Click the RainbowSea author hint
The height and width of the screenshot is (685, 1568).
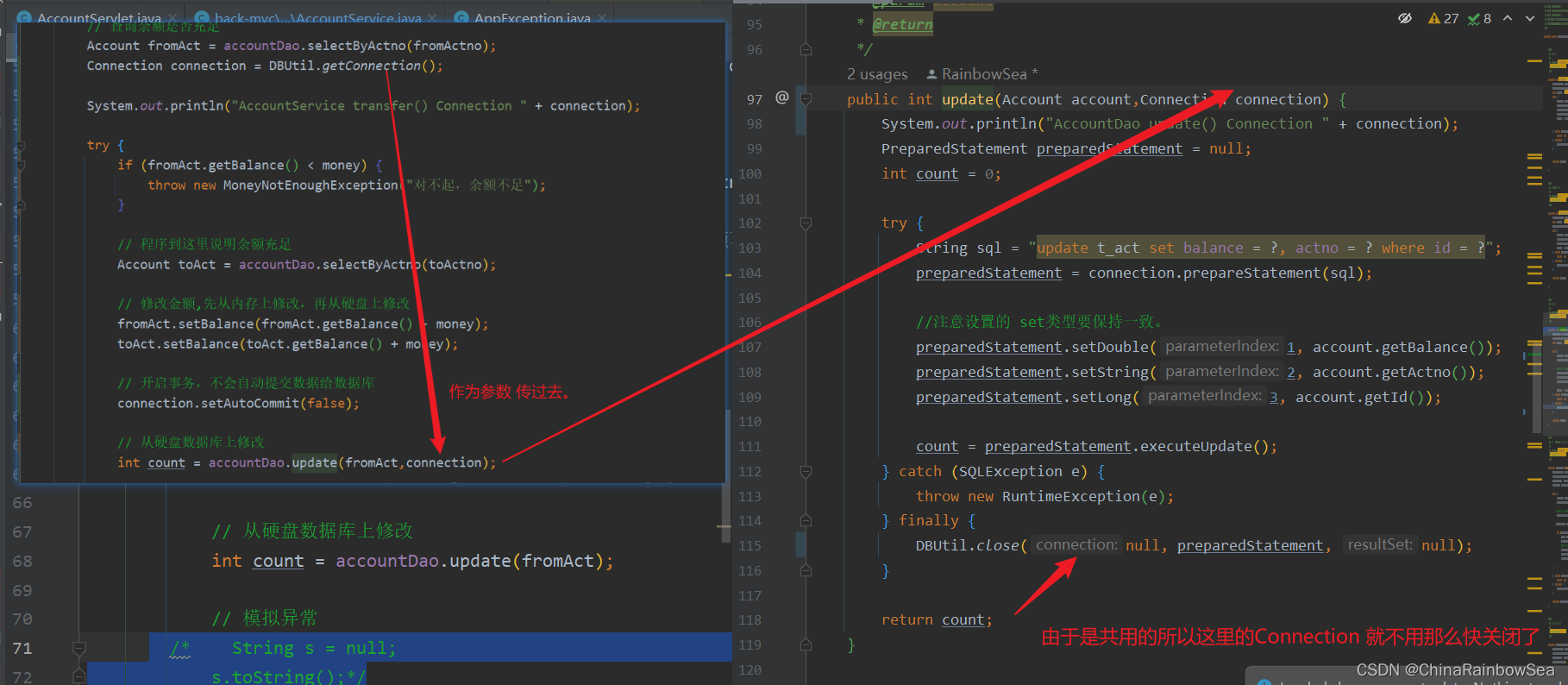point(983,74)
